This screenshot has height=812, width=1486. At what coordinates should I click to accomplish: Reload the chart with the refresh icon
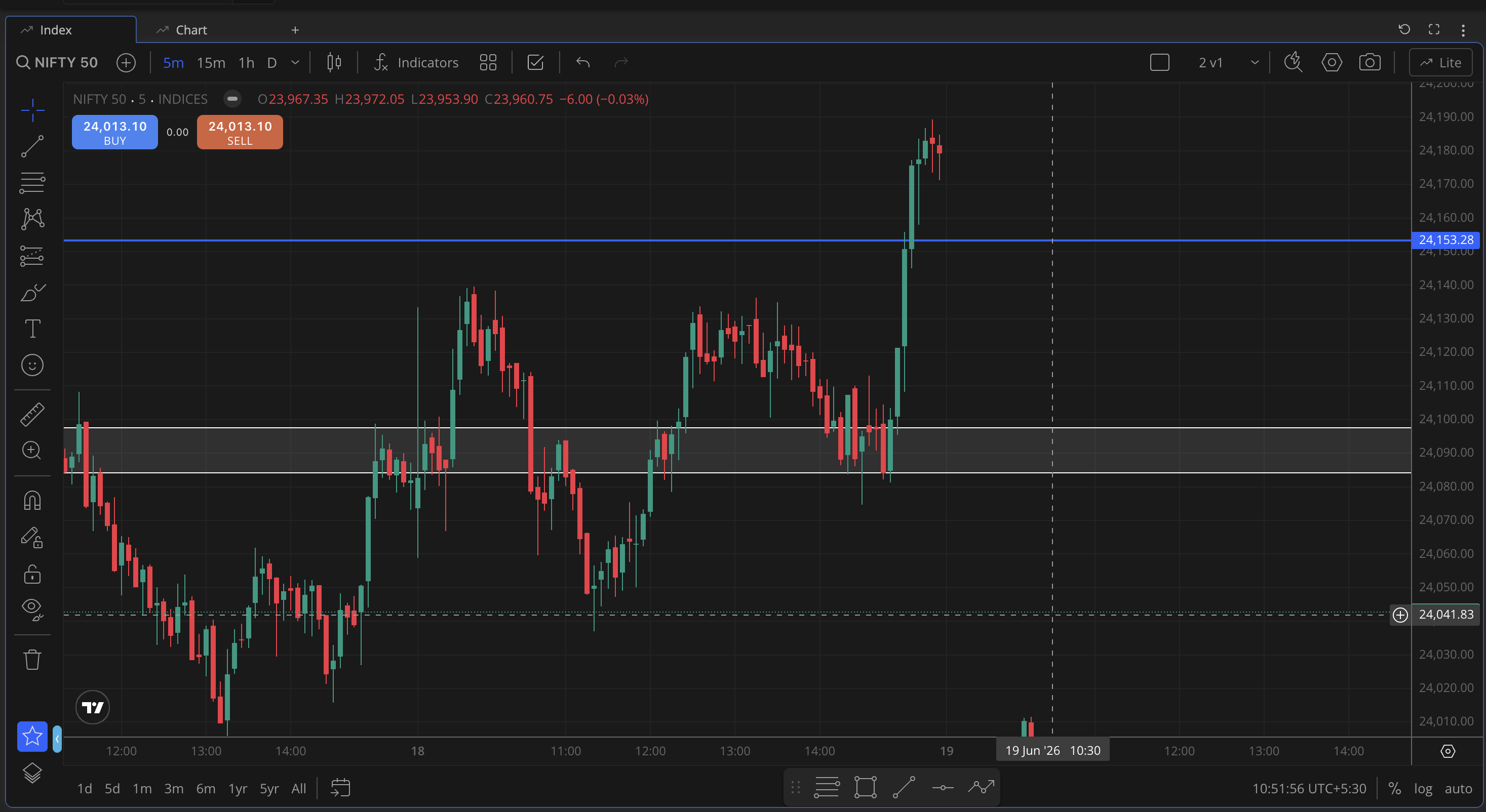pyautogui.click(x=1404, y=29)
